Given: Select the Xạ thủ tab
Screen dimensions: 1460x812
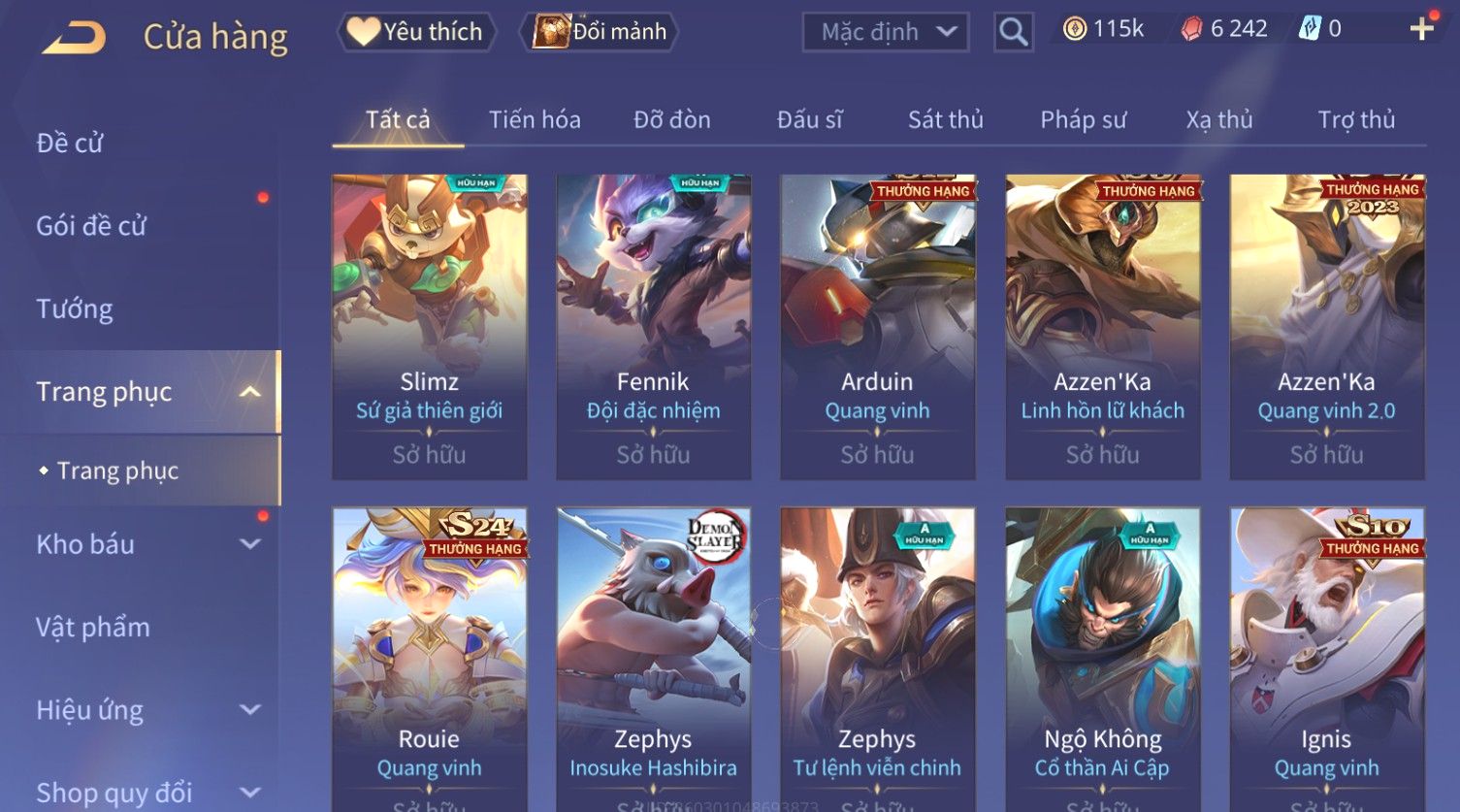Looking at the screenshot, I should tap(1219, 119).
